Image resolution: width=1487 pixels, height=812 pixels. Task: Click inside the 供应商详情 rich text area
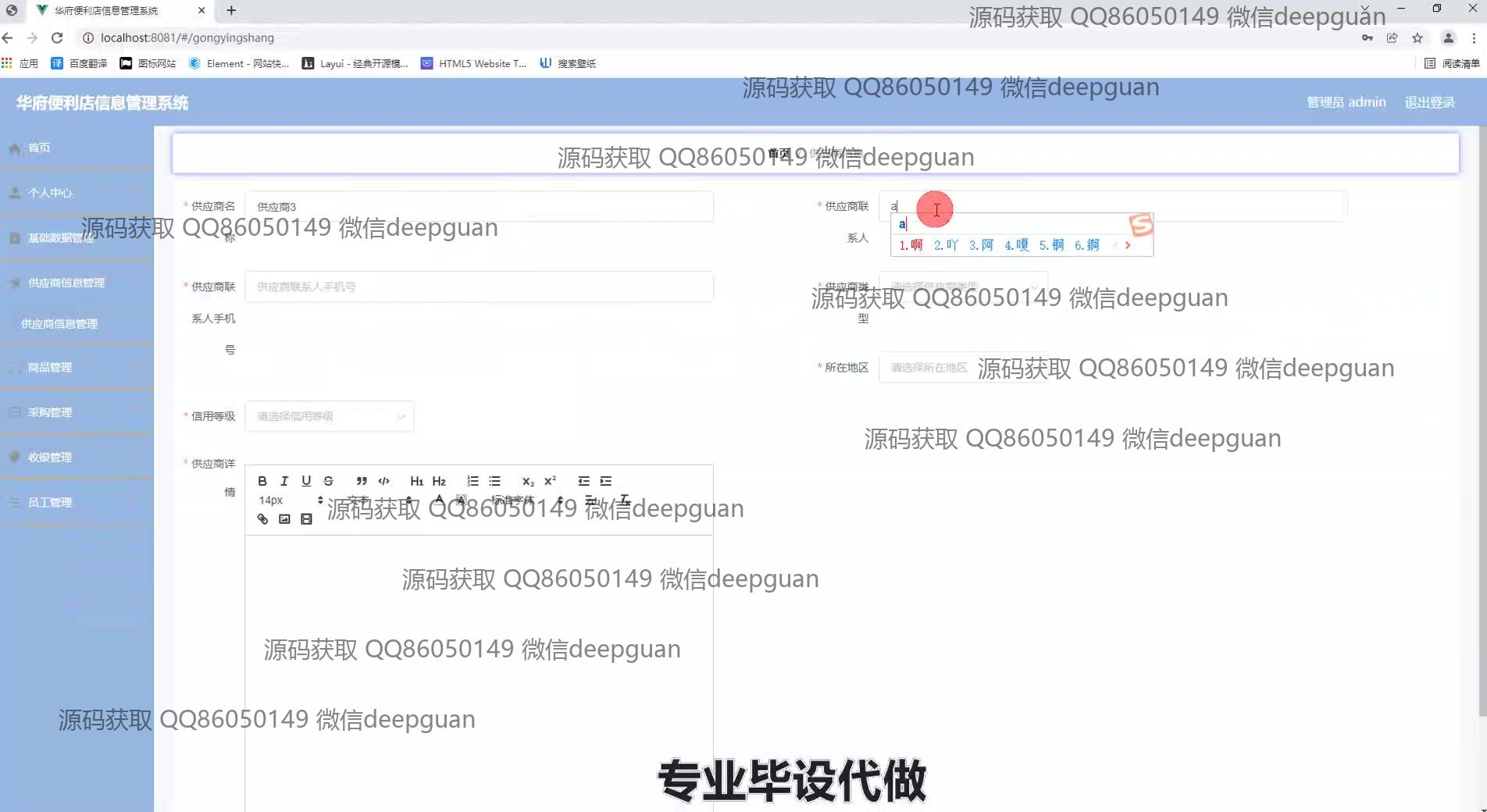point(479,671)
